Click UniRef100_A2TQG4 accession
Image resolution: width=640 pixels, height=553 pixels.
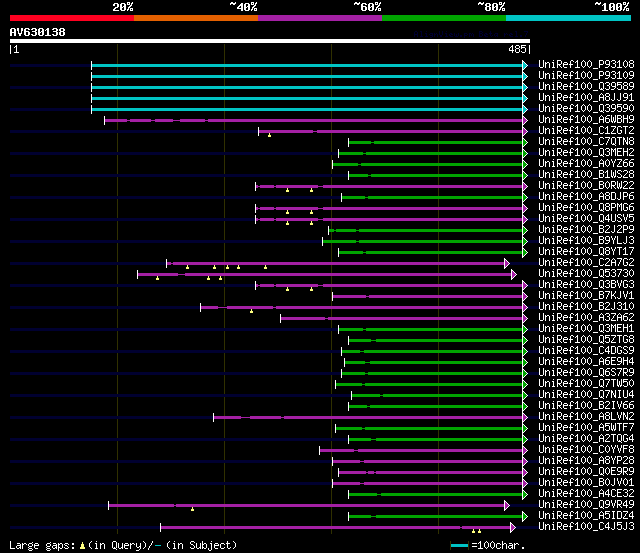(x=586, y=439)
